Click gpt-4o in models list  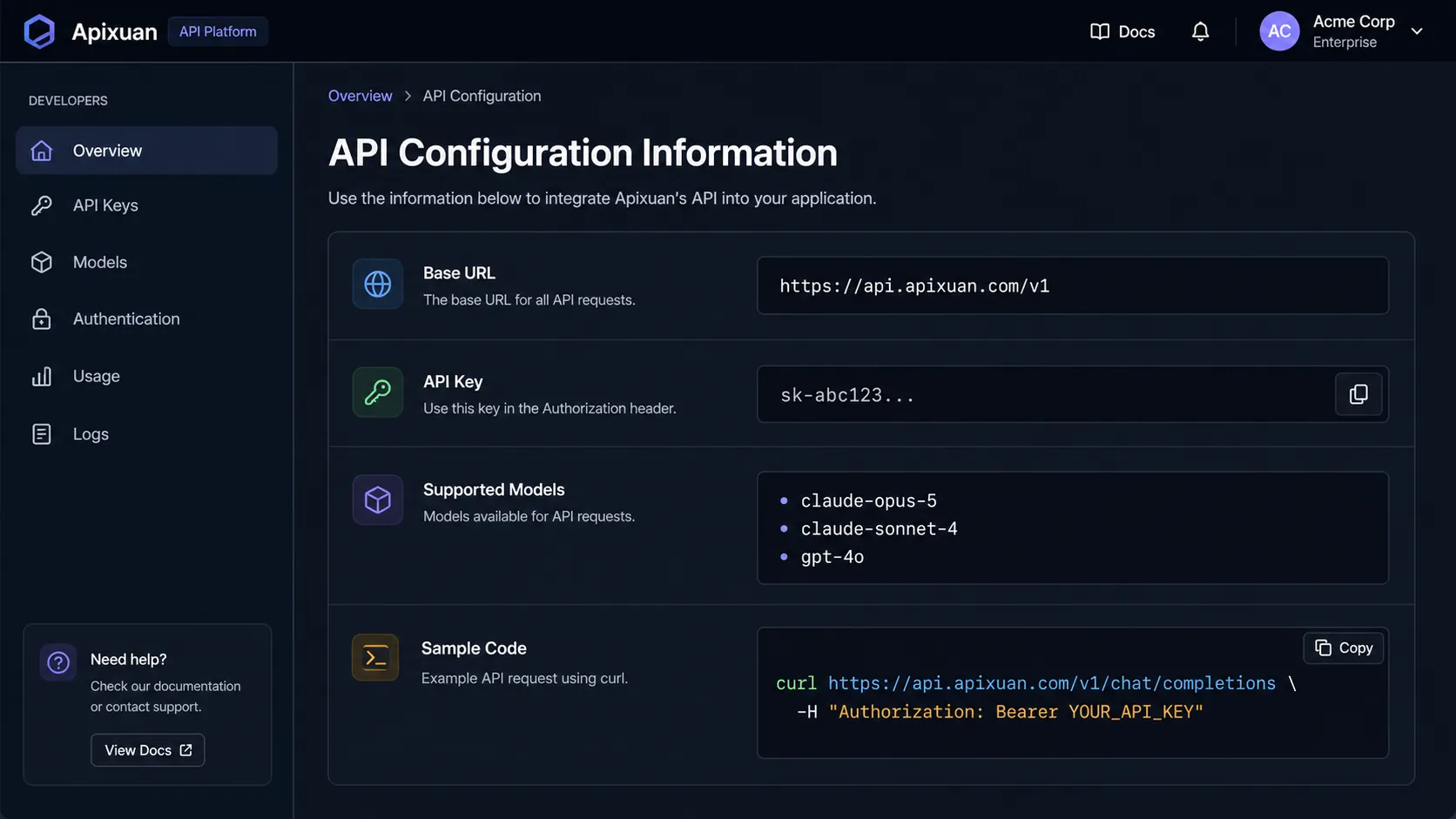[x=832, y=557]
